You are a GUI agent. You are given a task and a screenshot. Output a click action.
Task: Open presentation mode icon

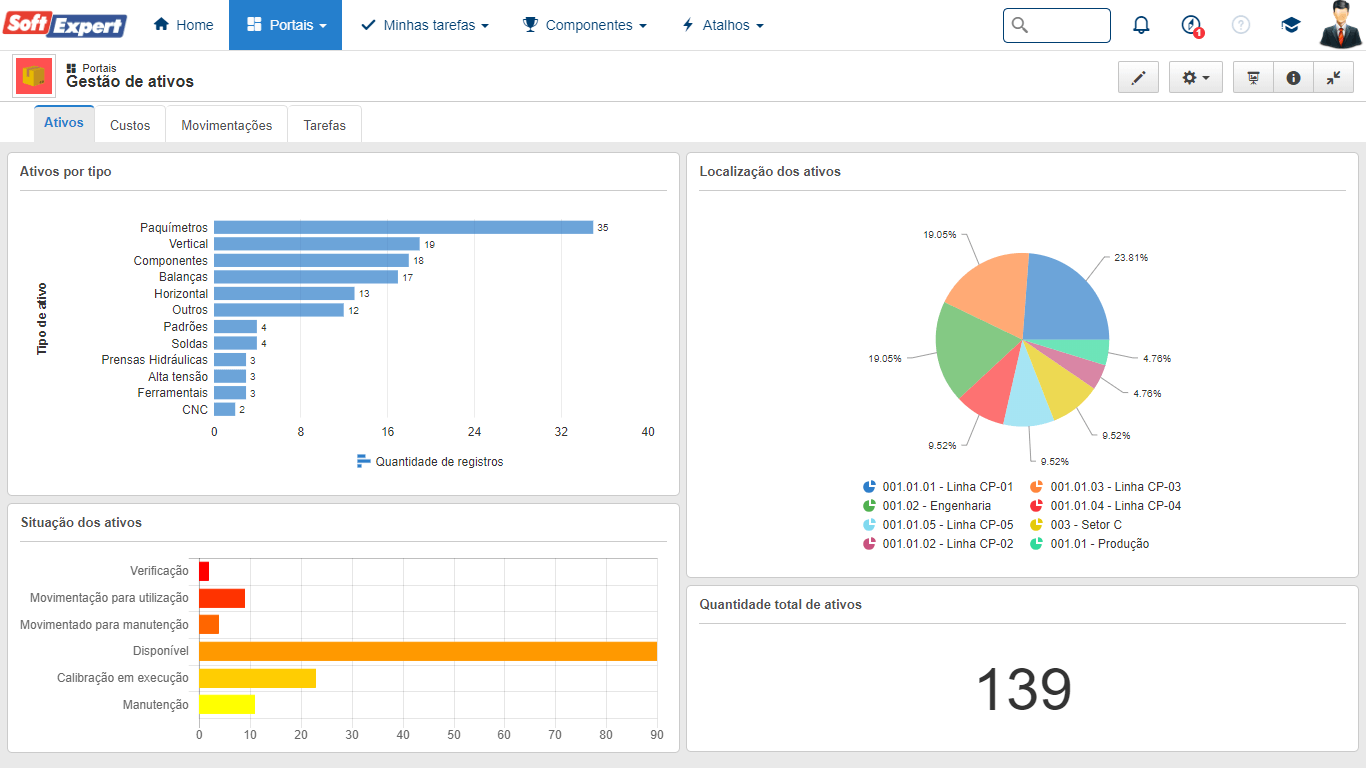1253,77
